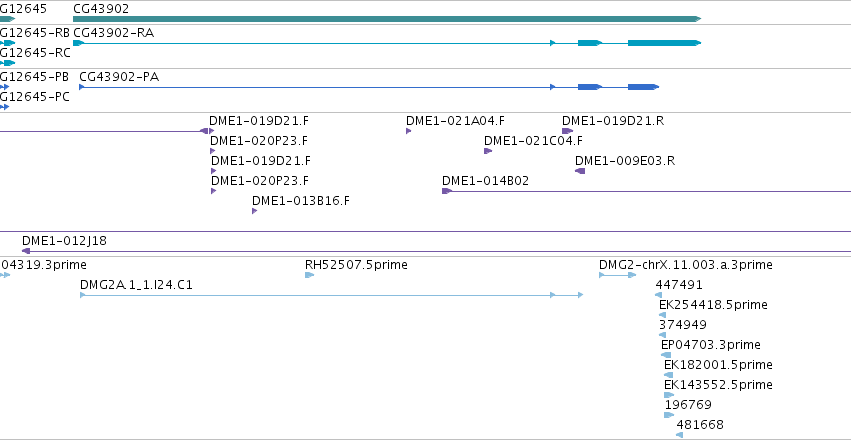
Task: Select the EK143552.5prime feature
Action: pyautogui.click(x=669, y=396)
